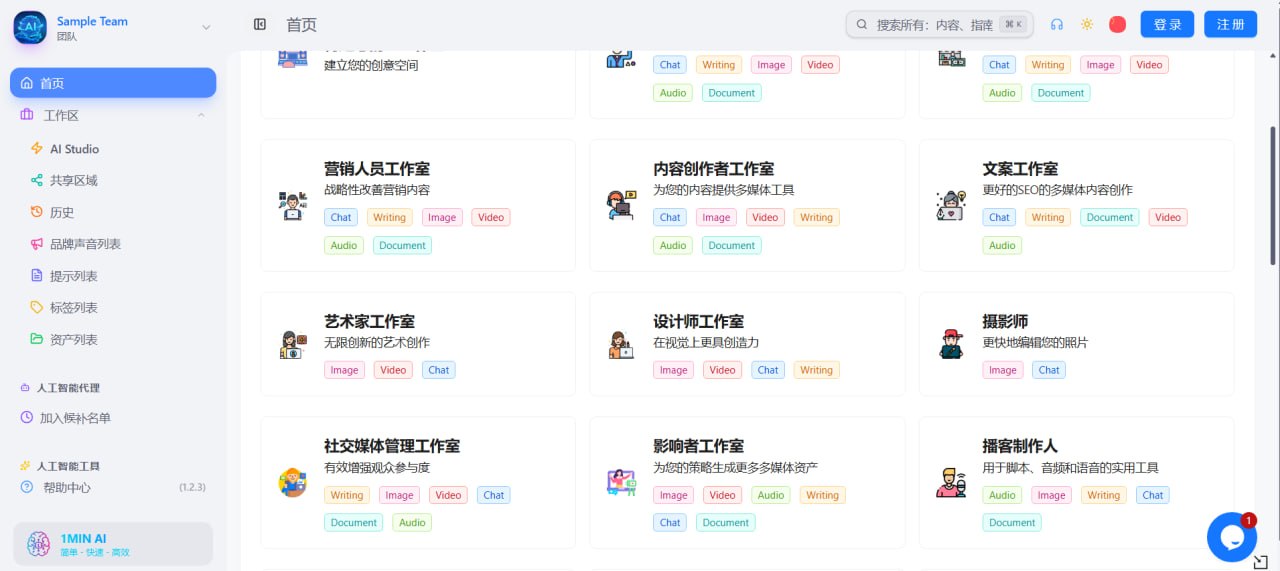Click the 1min AI logo in sidebar header
This screenshot has width=1280, height=571.
30,28
